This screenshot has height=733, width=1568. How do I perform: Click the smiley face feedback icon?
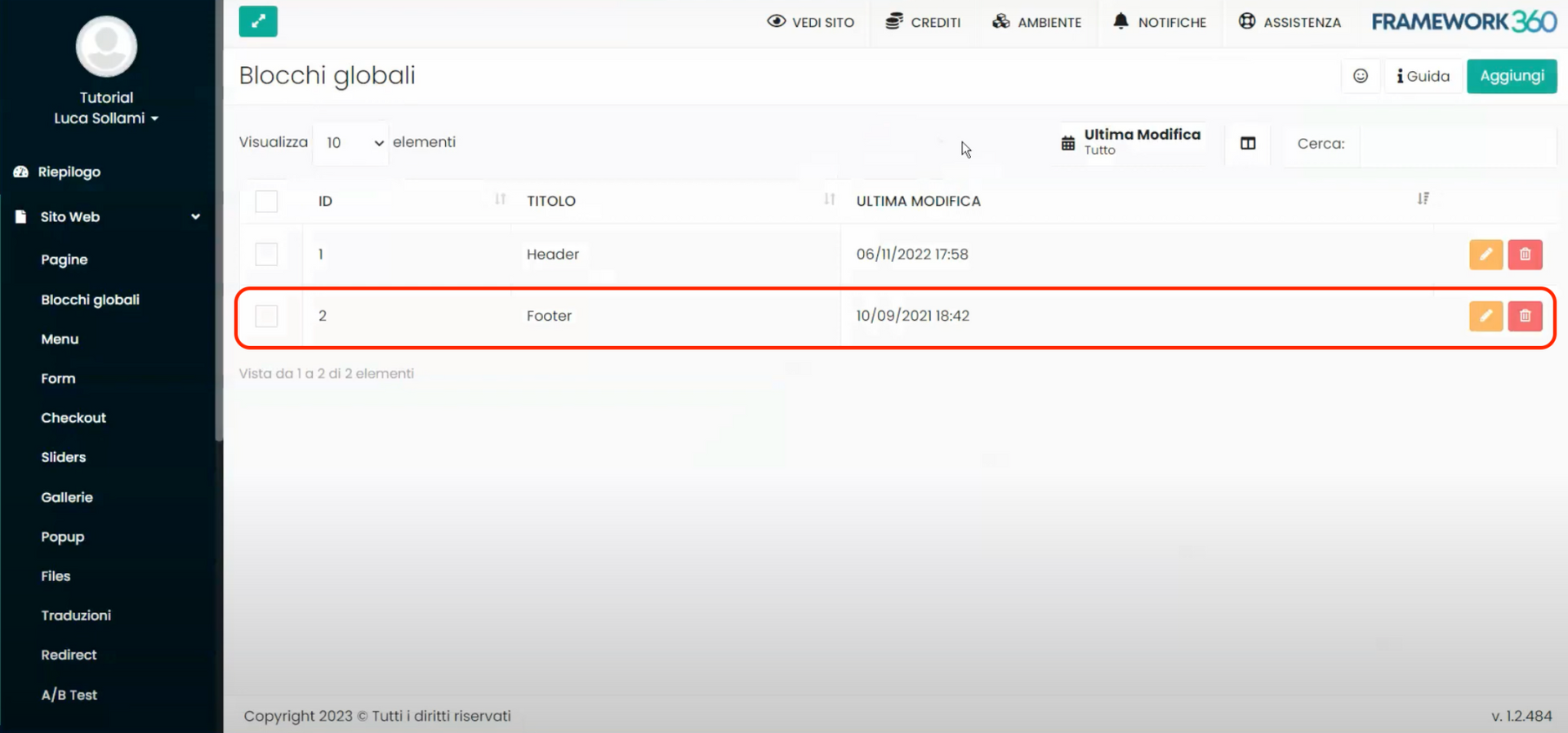[x=1361, y=76]
